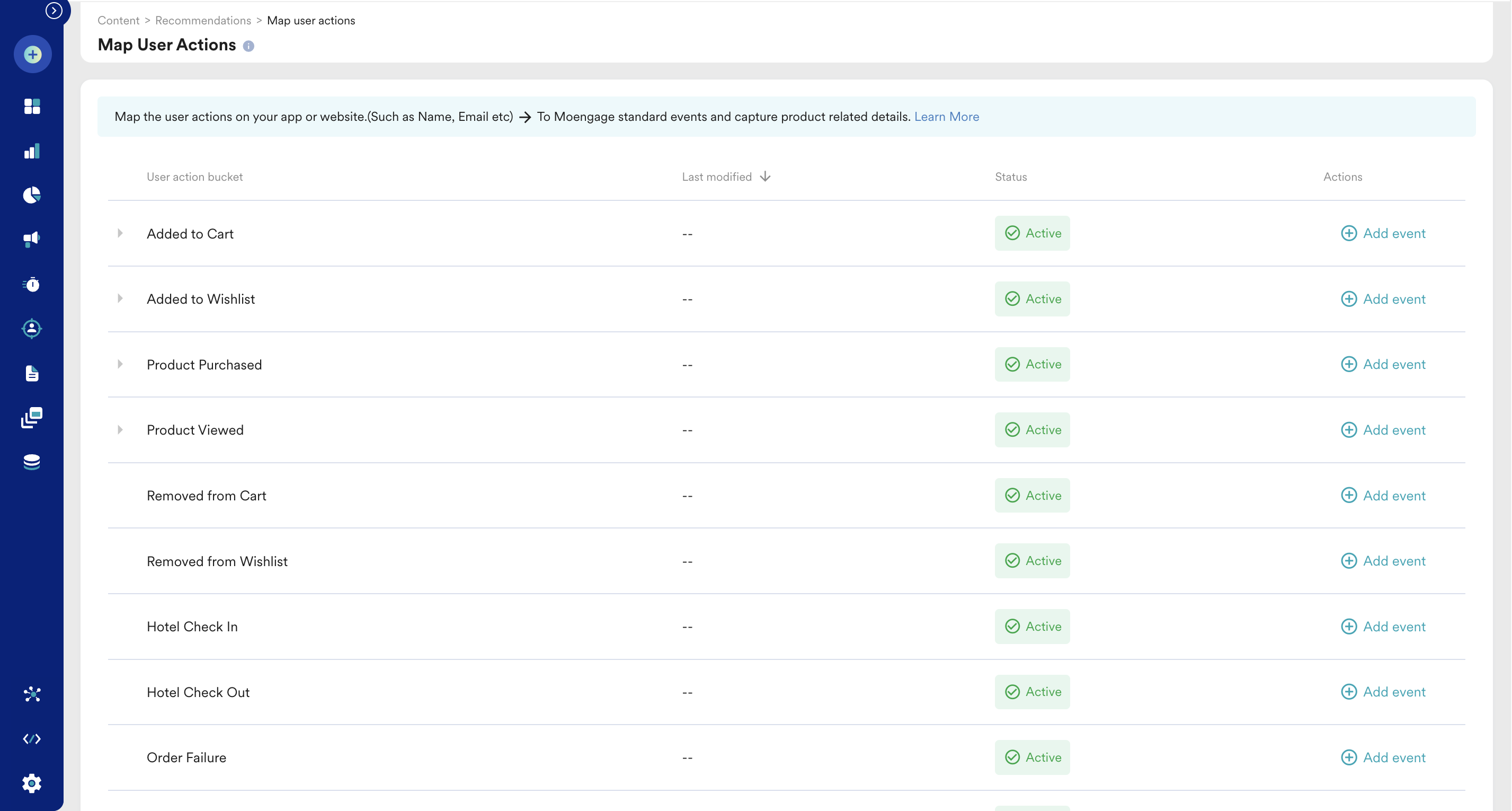The height and width of the screenshot is (811, 1512).
Task: Select the Segments pie chart icon
Action: [x=32, y=195]
